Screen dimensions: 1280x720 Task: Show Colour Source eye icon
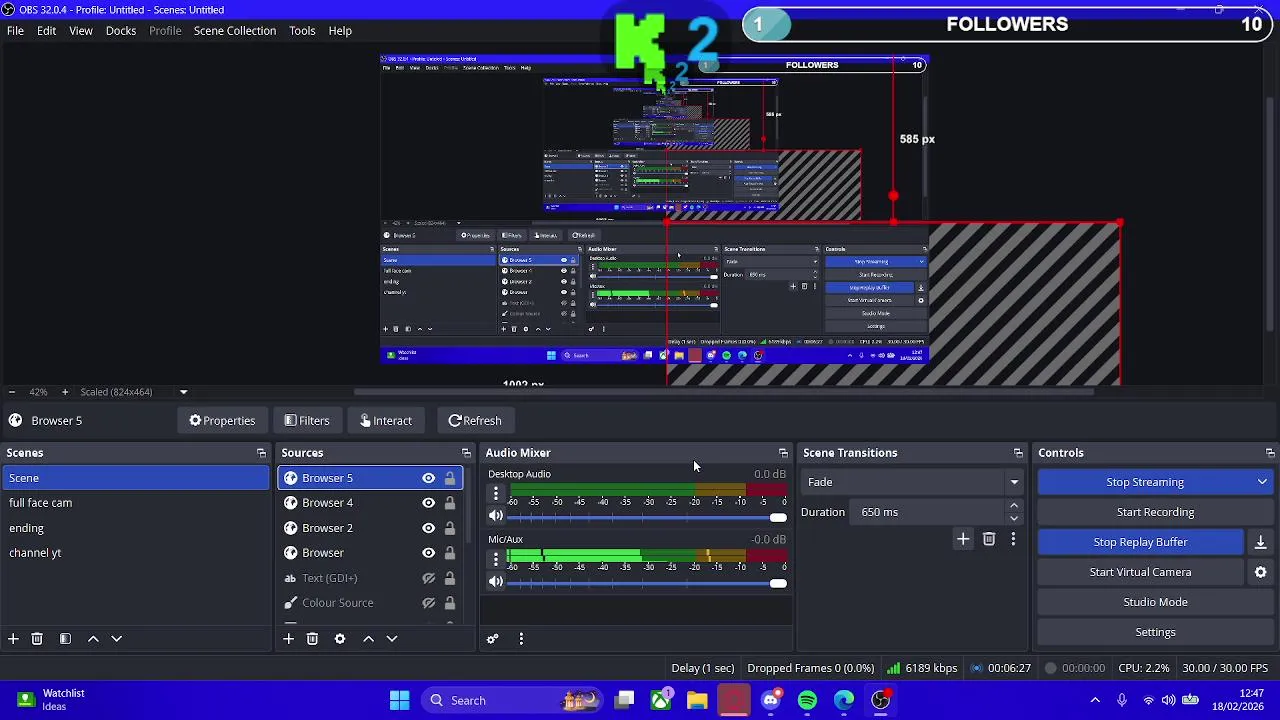(x=428, y=603)
